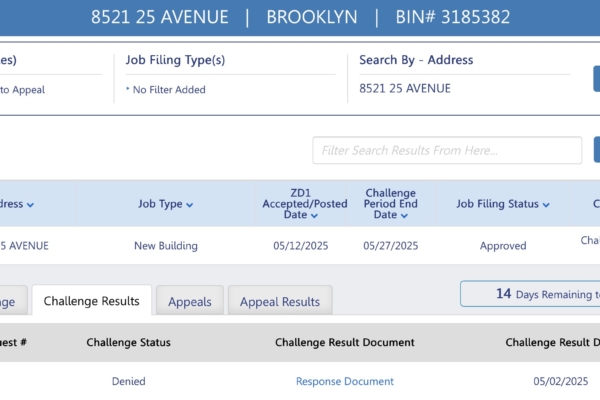
Task: Select the Appeal Results tab
Action: (280, 301)
